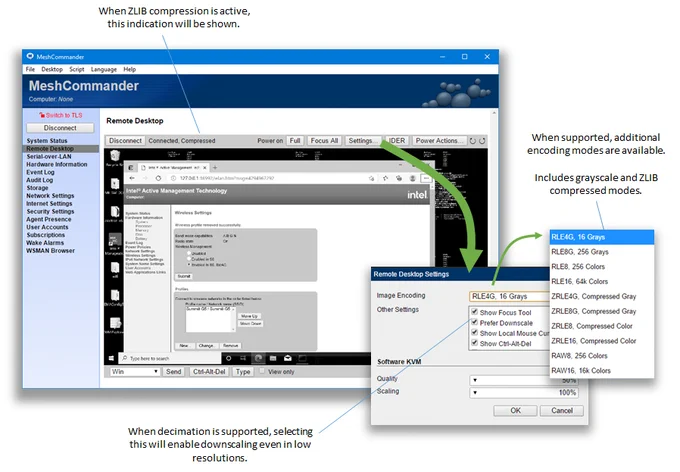Toggle Prefer Downscale checkbox
The image size is (680, 472).
pos(474,322)
